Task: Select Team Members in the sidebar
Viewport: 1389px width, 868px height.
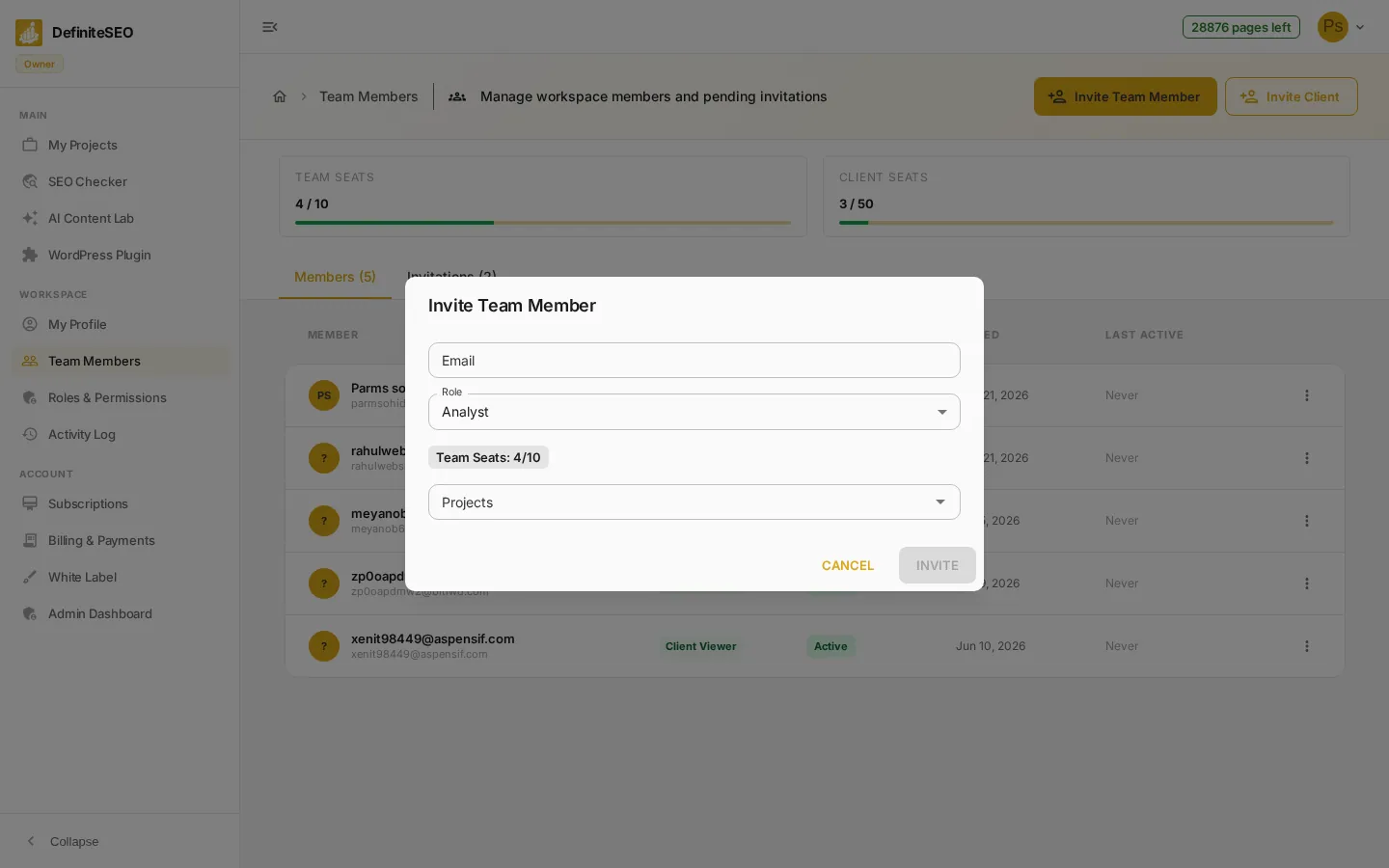Action: 122,361
